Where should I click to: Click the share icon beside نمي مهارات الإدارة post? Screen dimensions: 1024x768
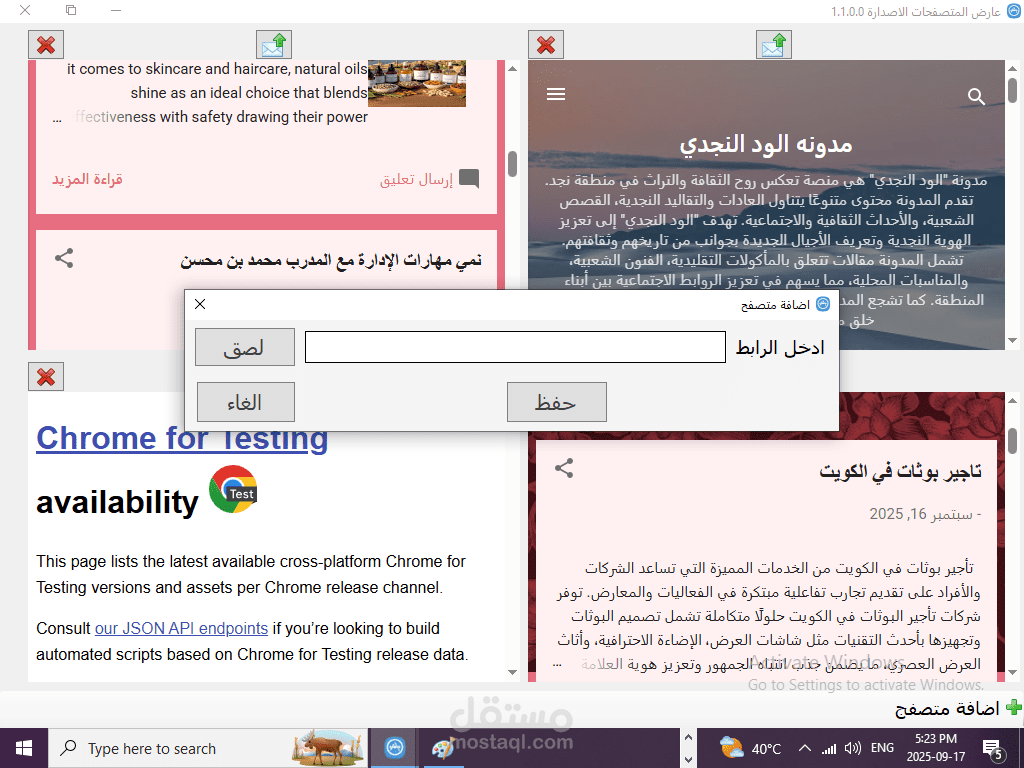click(64, 259)
